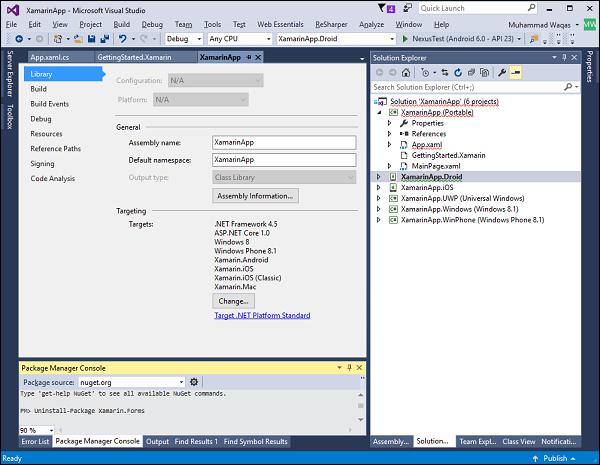Expand the References node
This screenshot has width=600, height=465.
click(x=389, y=134)
